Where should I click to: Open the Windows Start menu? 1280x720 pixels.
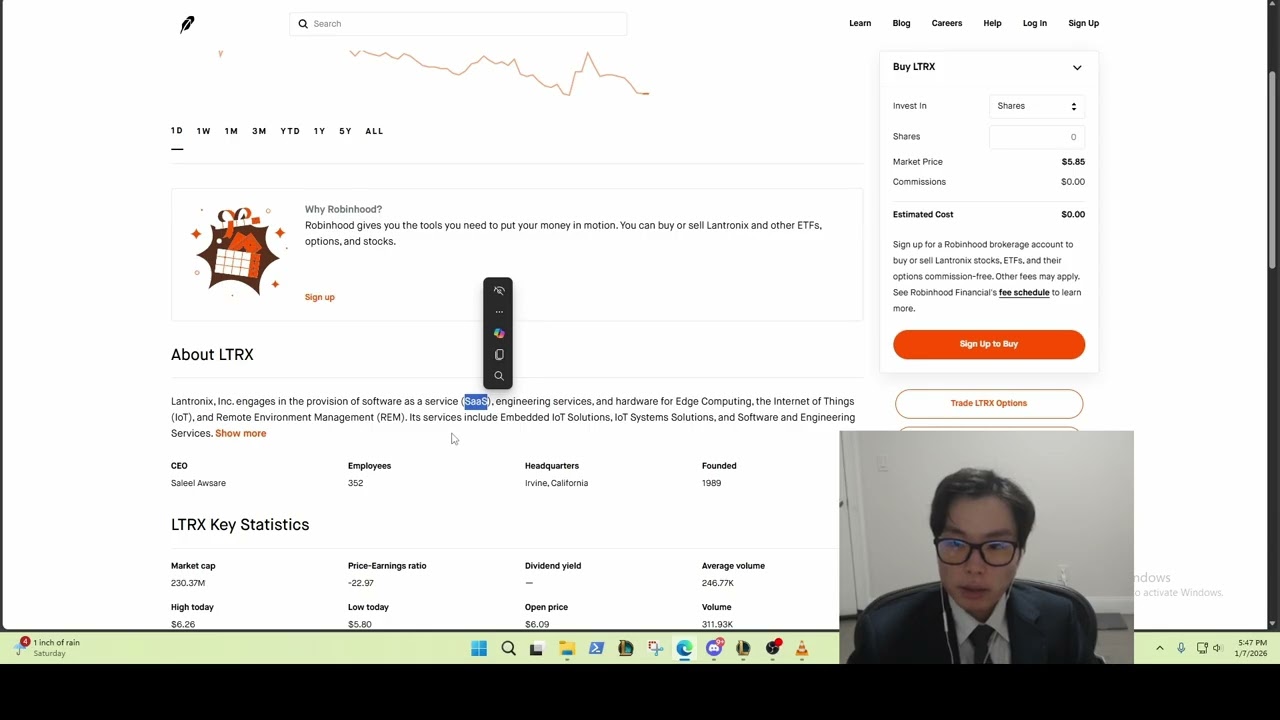coord(479,649)
